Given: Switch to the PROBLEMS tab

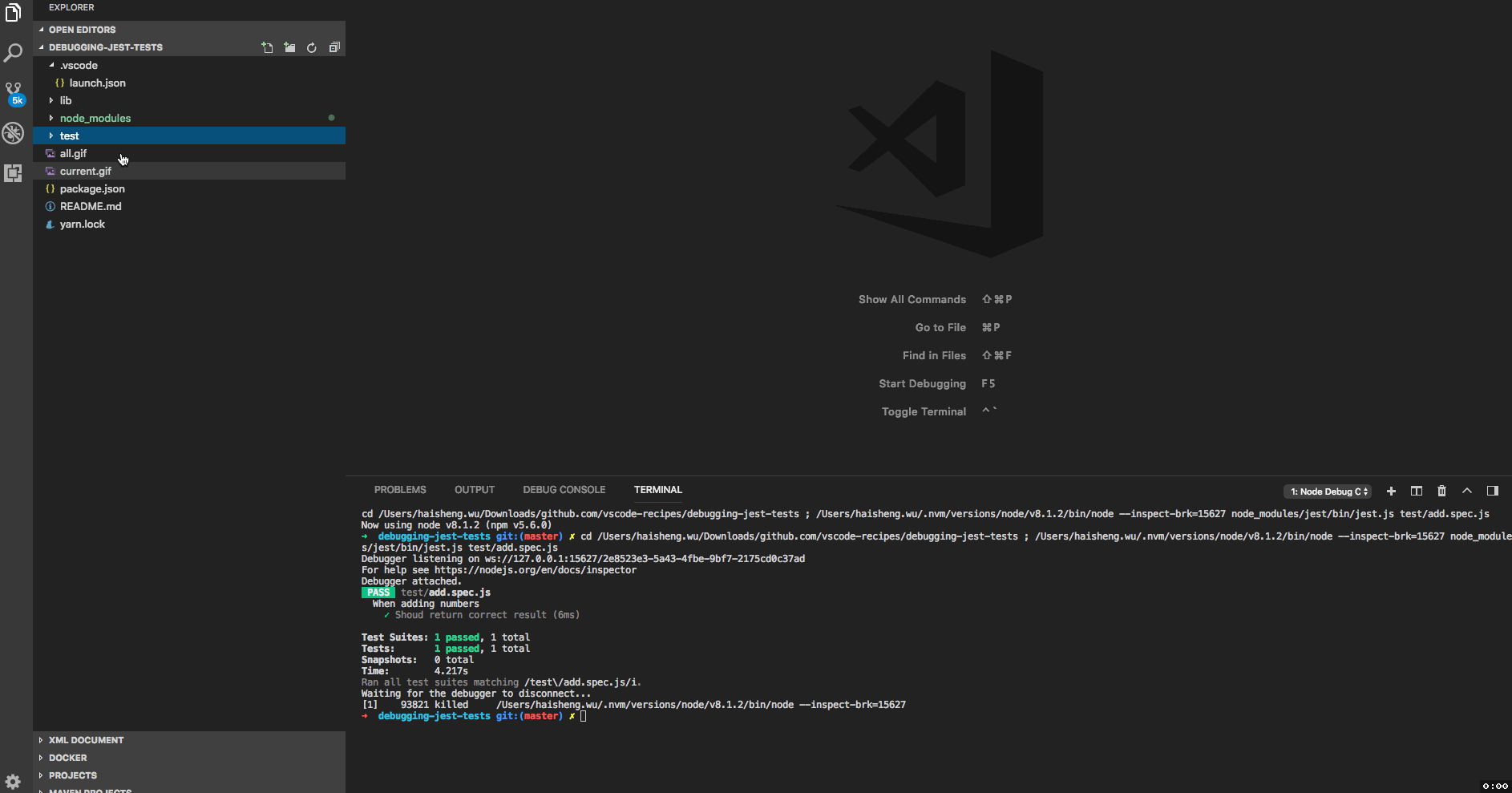Looking at the screenshot, I should point(400,490).
